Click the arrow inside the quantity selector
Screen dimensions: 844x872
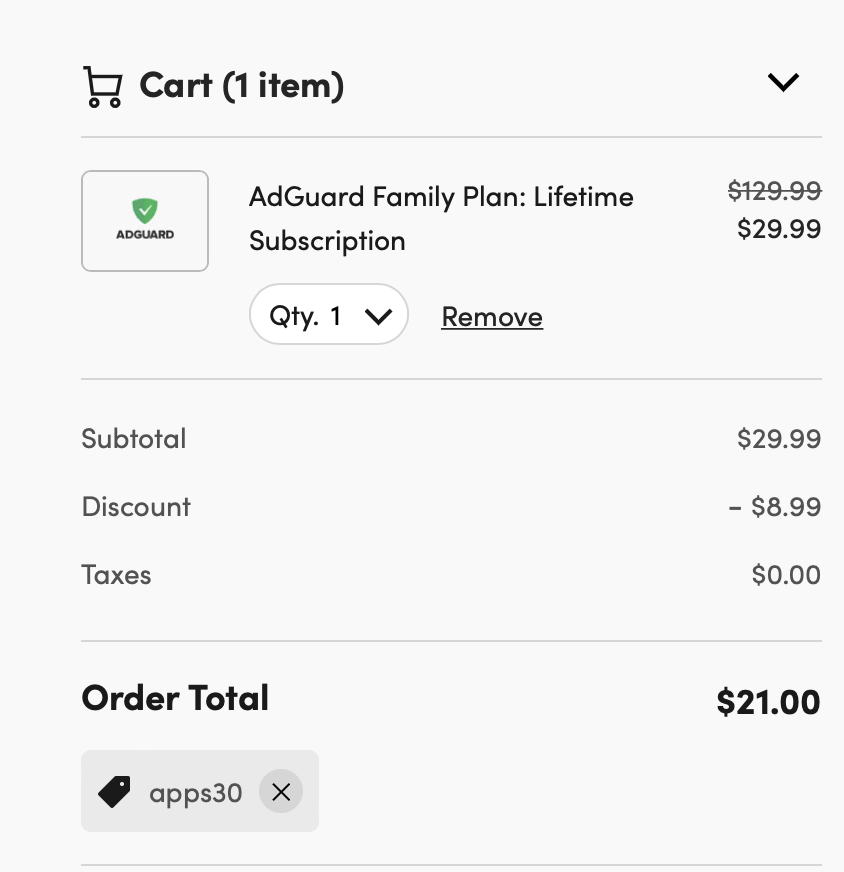click(x=379, y=317)
